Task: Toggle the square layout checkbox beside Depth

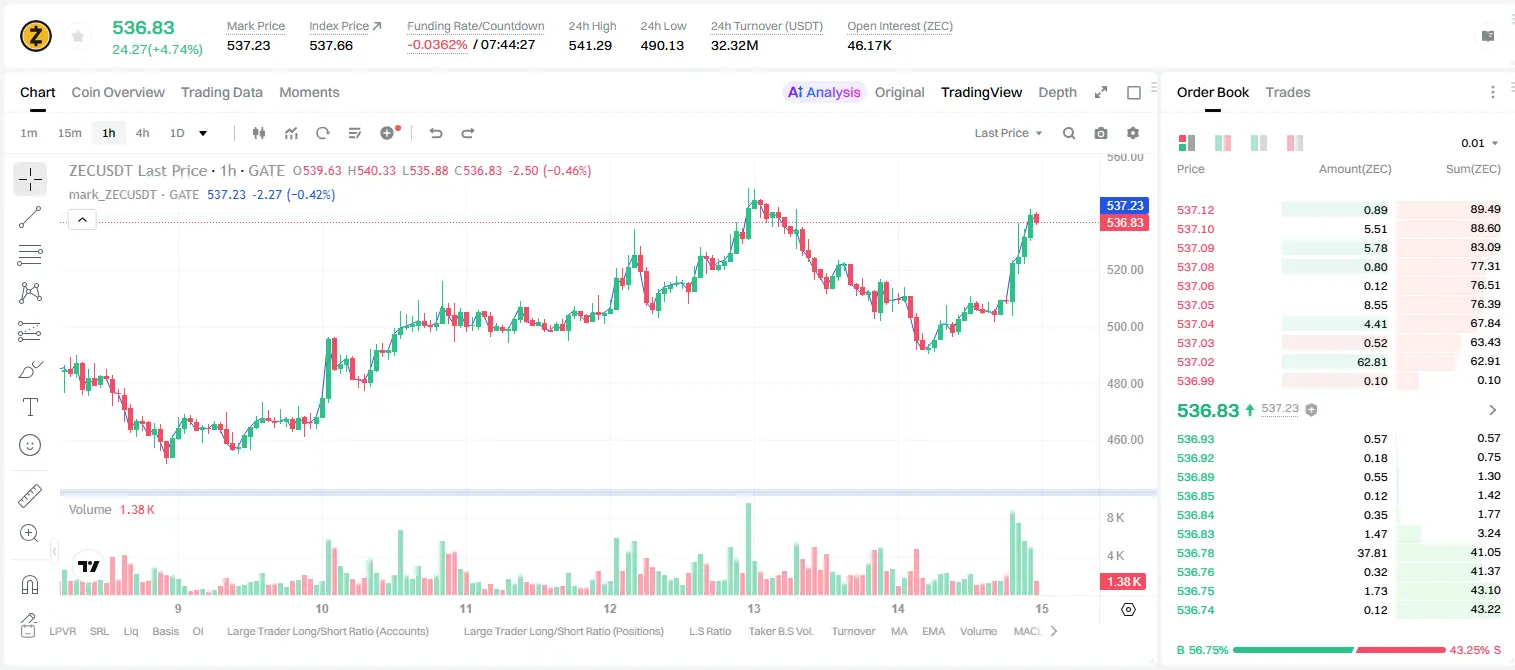Action: pos(1134,92)
